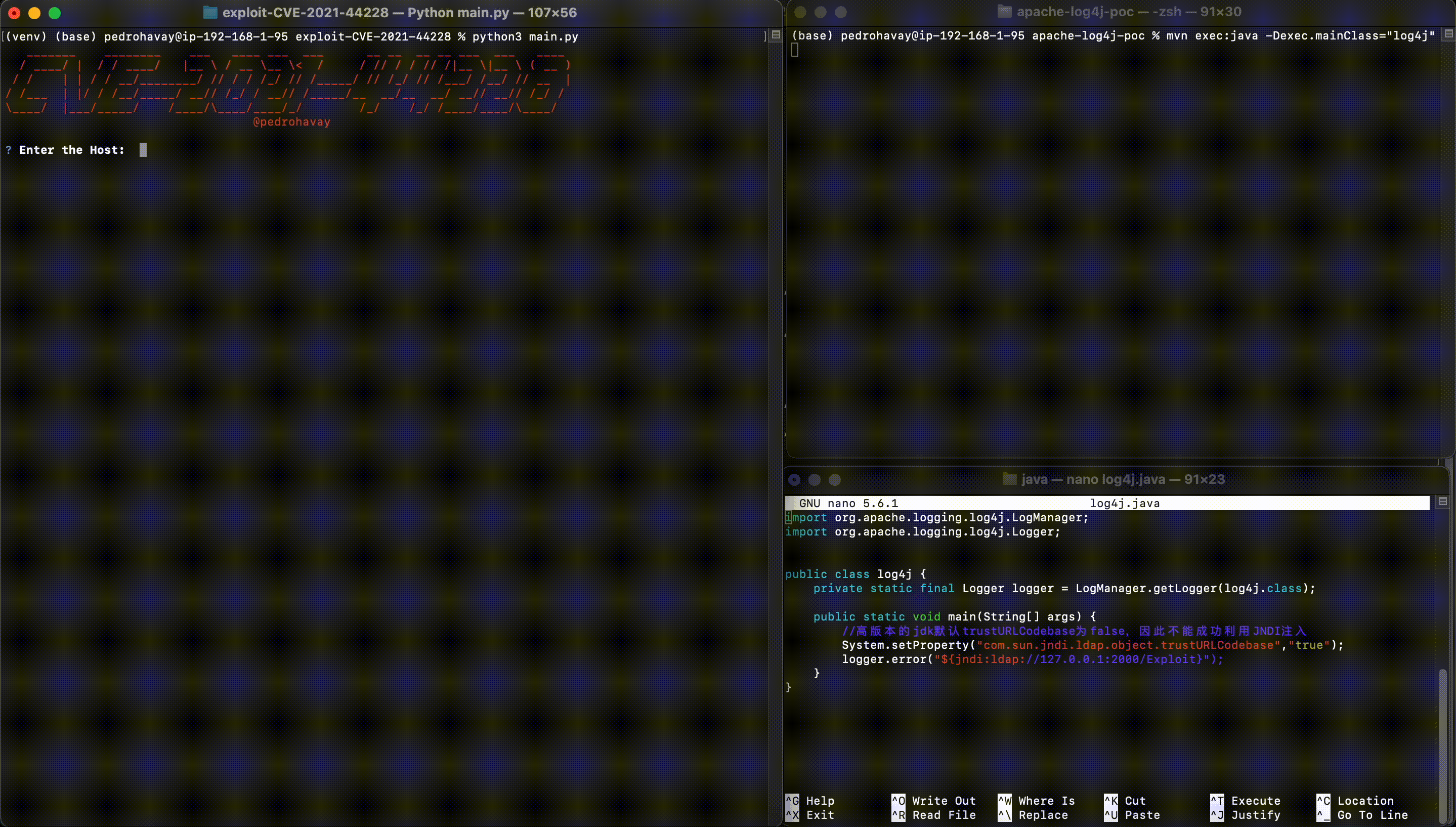Click the ^O Write Out shortcut in nano
This screenshot has width=1456, height=827.
click(x=934, y=801)
